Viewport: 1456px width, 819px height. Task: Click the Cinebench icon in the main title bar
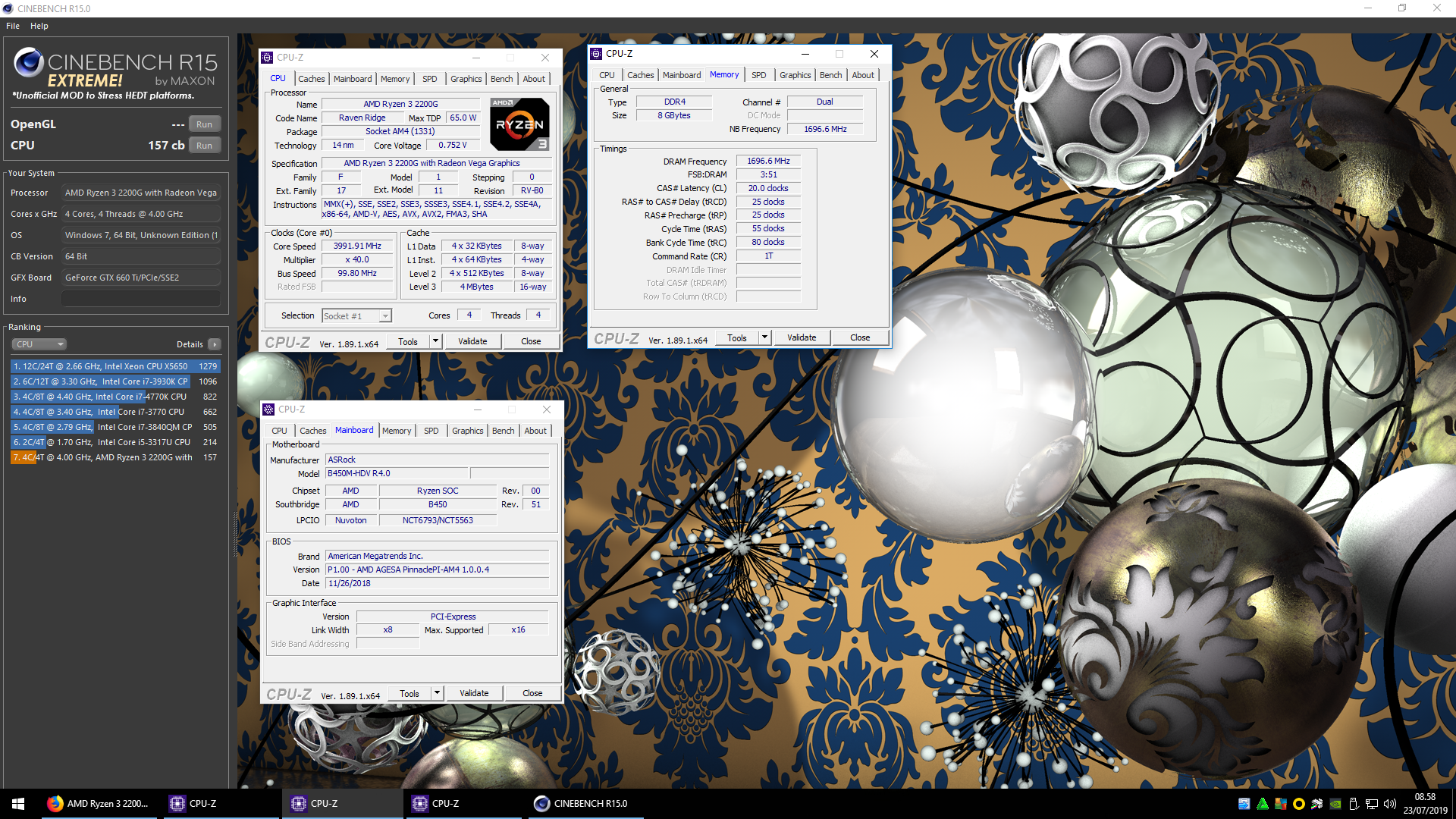pyautogui.click(x=8, y=8)
